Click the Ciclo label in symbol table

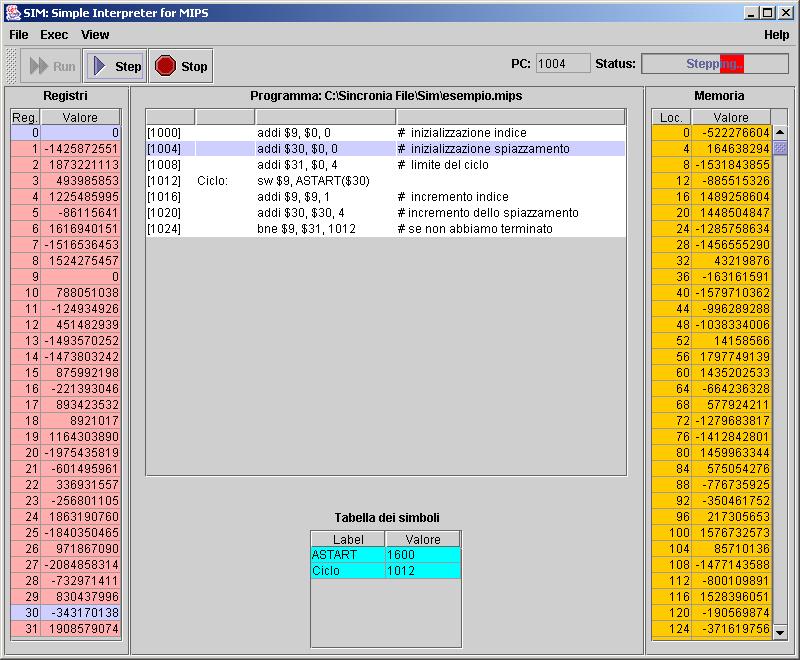click(x=326, y=570)
